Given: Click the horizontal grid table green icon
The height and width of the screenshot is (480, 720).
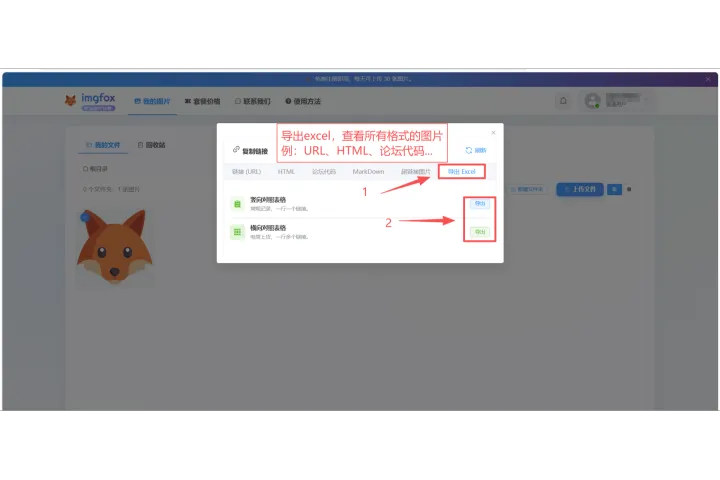Looking at the screenshot, I should tap(237, 232).
